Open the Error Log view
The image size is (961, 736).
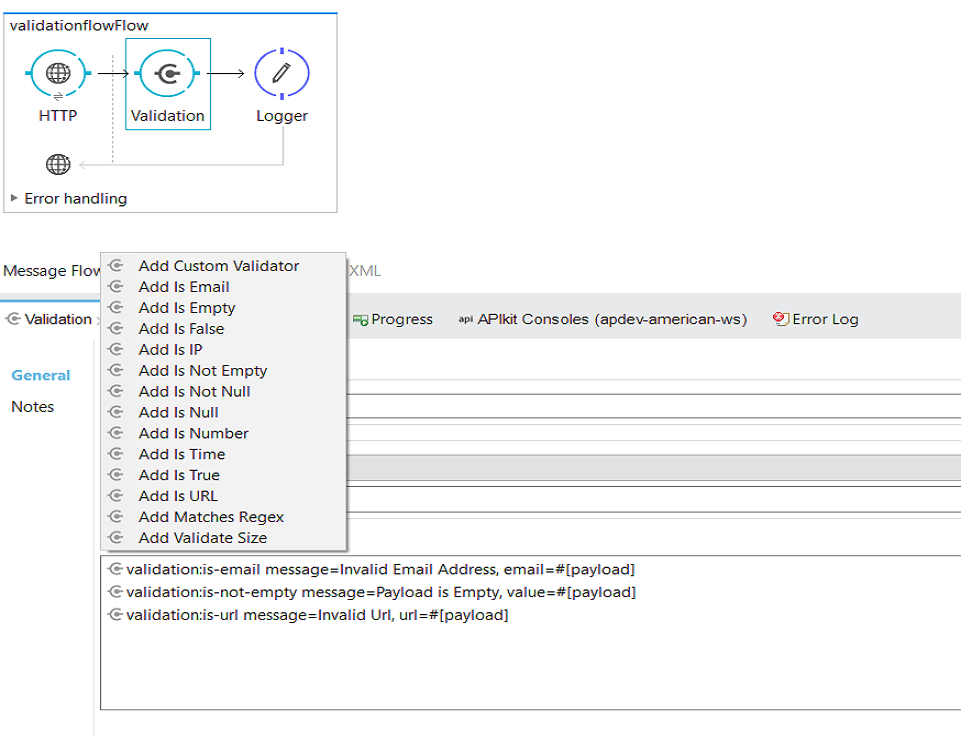[x=824, y=319]
